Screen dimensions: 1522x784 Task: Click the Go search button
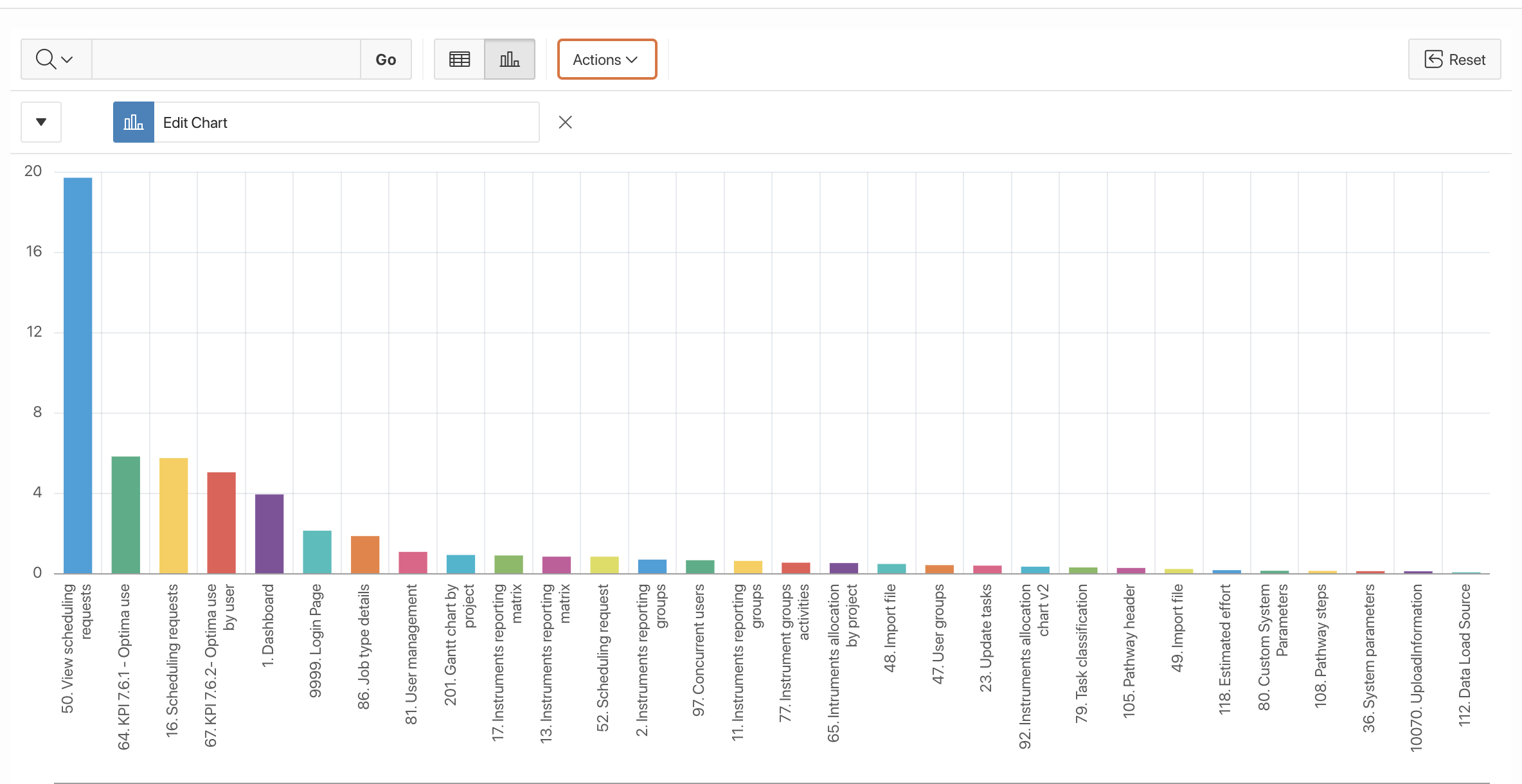[x=386, y=59]
